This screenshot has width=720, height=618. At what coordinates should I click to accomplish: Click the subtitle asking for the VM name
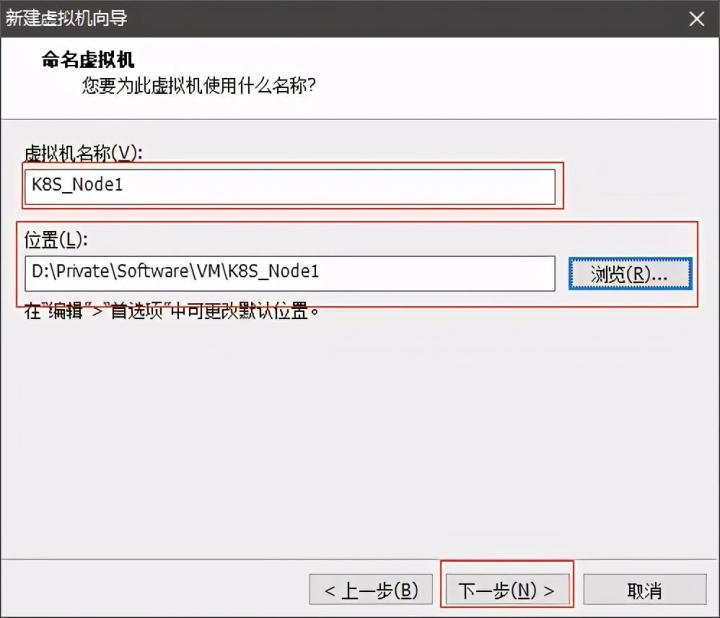point(198,86)
